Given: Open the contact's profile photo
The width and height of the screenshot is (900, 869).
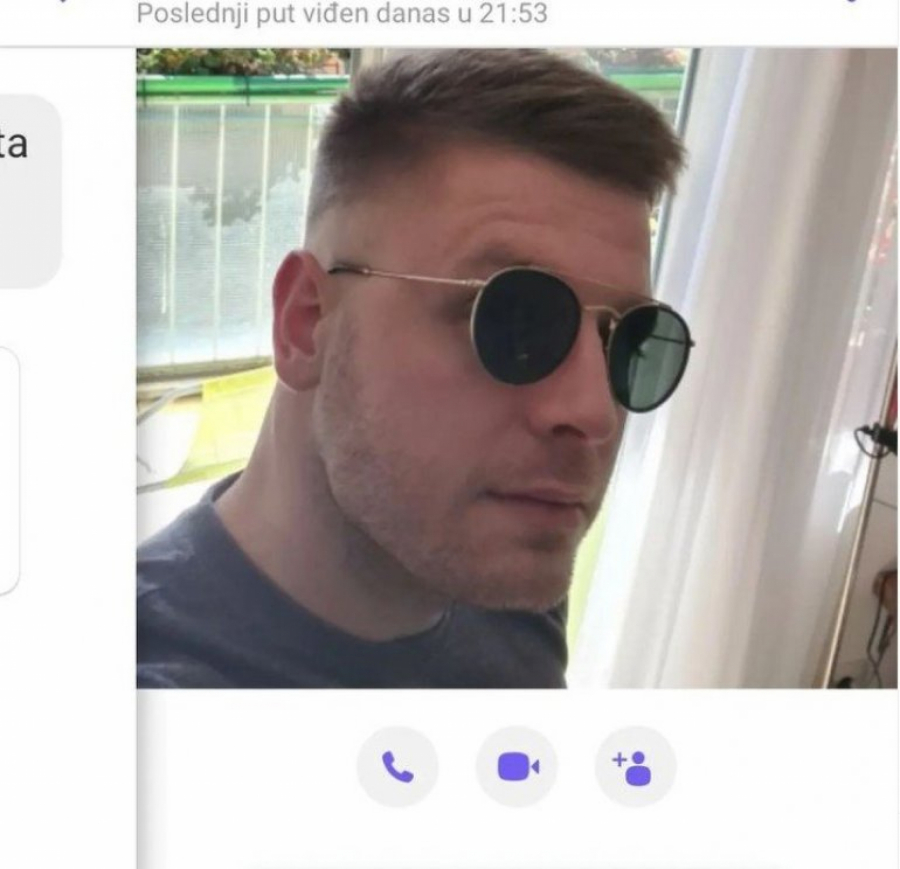Looking at the screenshot, I should click(517, 368).
